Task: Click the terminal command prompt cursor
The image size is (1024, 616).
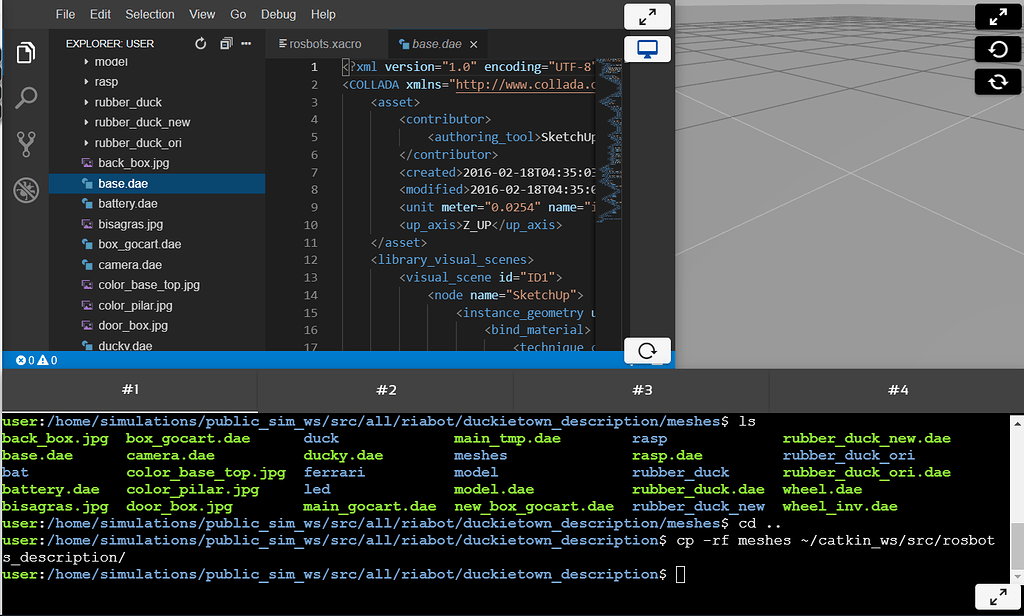Action: (680, 574)
